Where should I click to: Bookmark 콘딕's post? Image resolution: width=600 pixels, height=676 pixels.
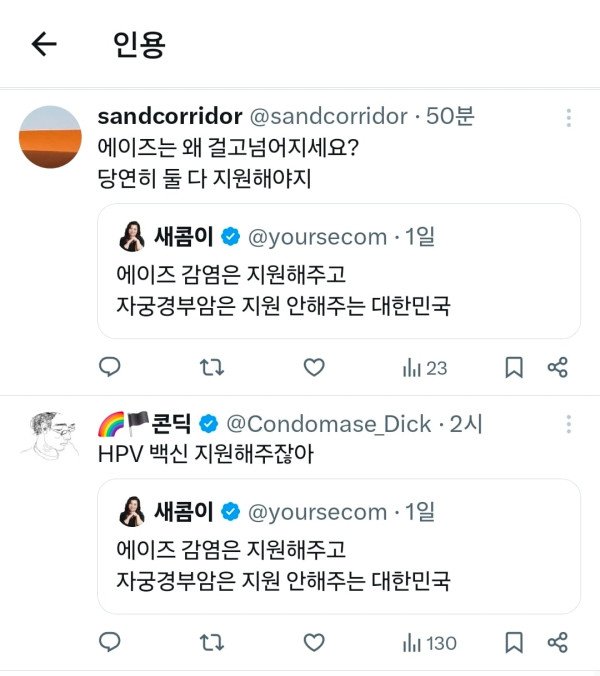(514, 643)
